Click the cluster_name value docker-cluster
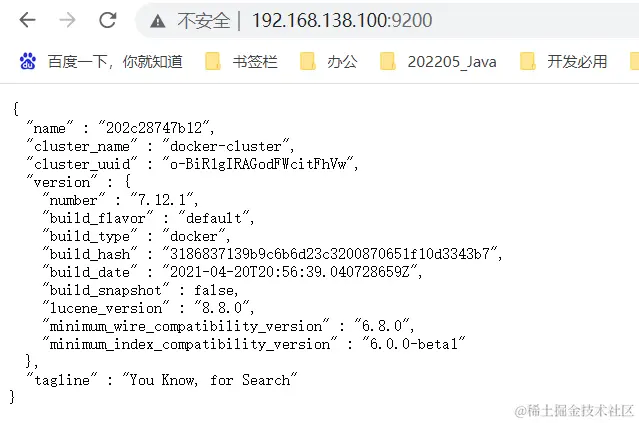This screenshot has width=639, height=423. pos(226,146)
